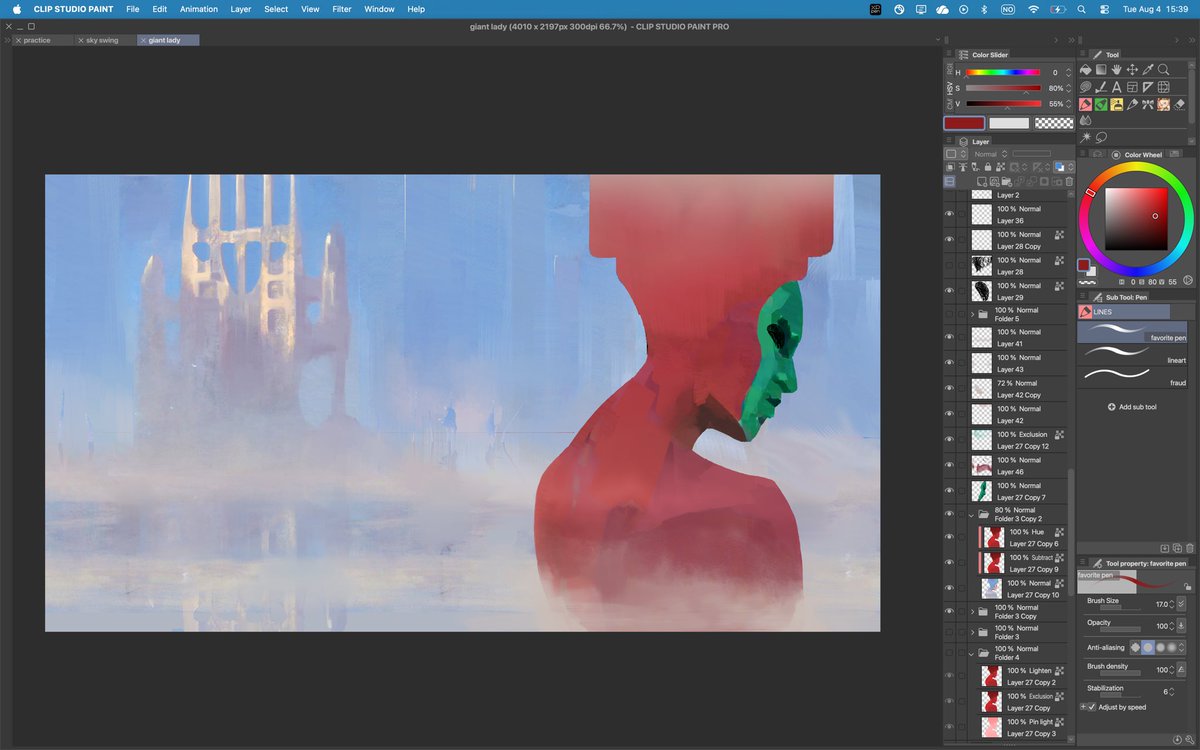This screenshot has width=1200, height=750.
Task: Click the Saturation slider bar
Action: click(1002, 89)
